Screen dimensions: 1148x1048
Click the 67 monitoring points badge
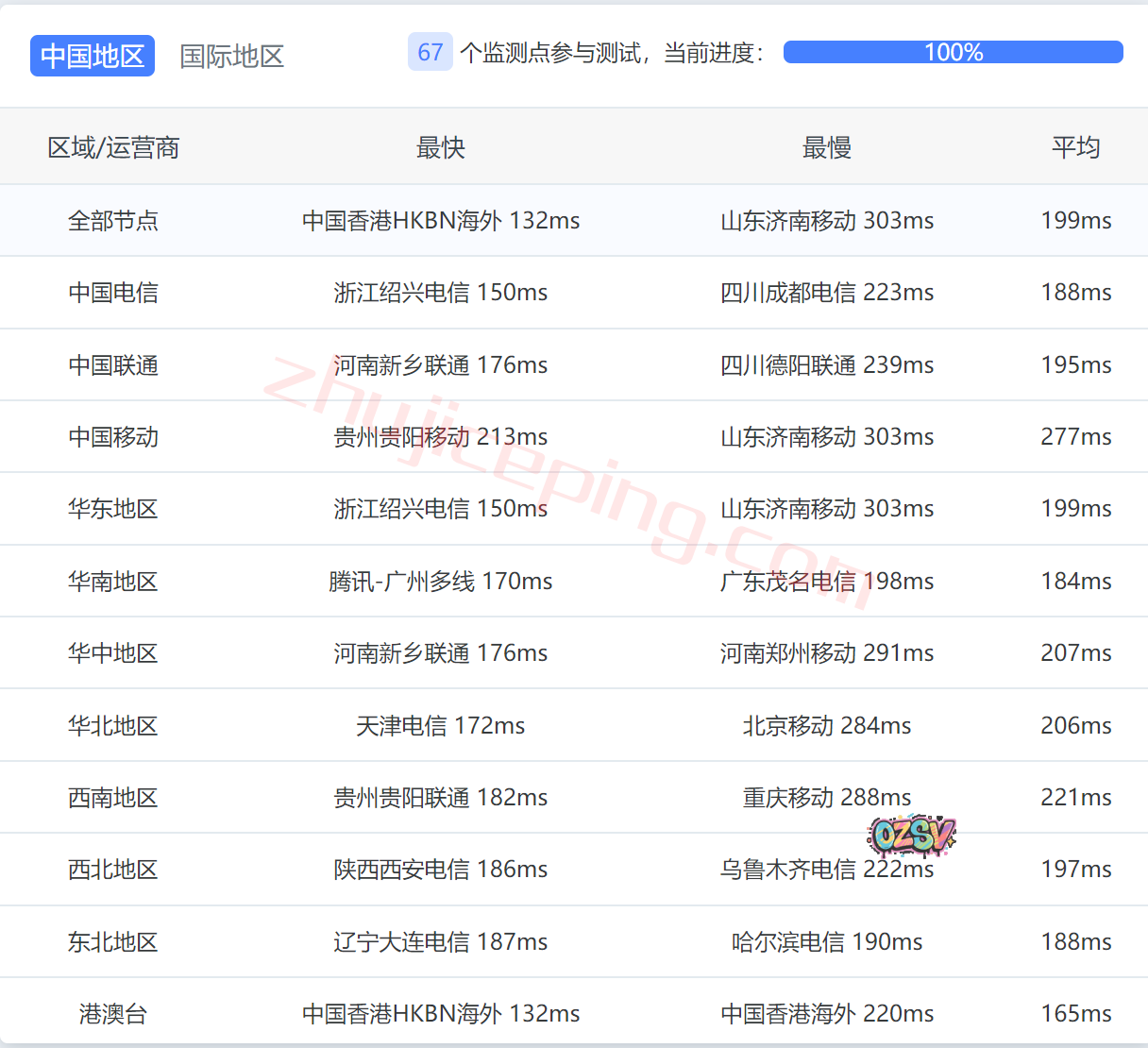pos(430,52)
